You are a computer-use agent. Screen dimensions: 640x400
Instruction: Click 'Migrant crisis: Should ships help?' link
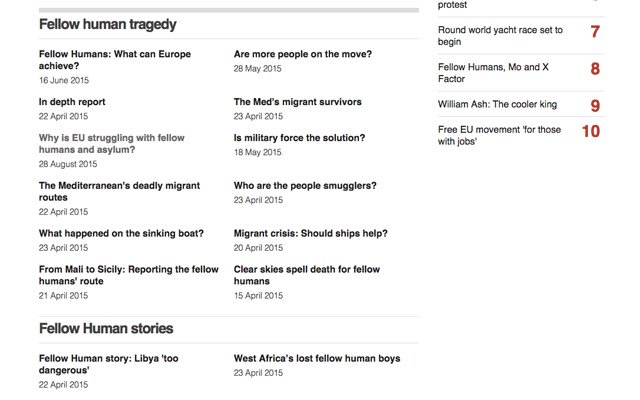coord(311,233)
